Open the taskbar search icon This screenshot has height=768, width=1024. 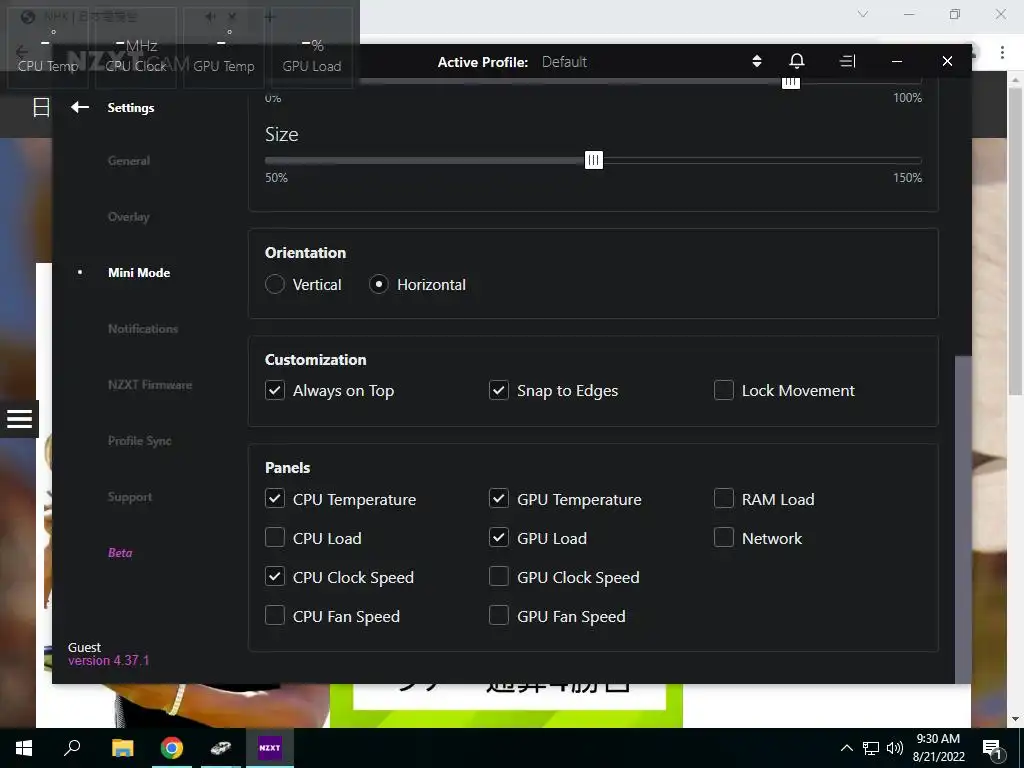click(x=72, y=748)
